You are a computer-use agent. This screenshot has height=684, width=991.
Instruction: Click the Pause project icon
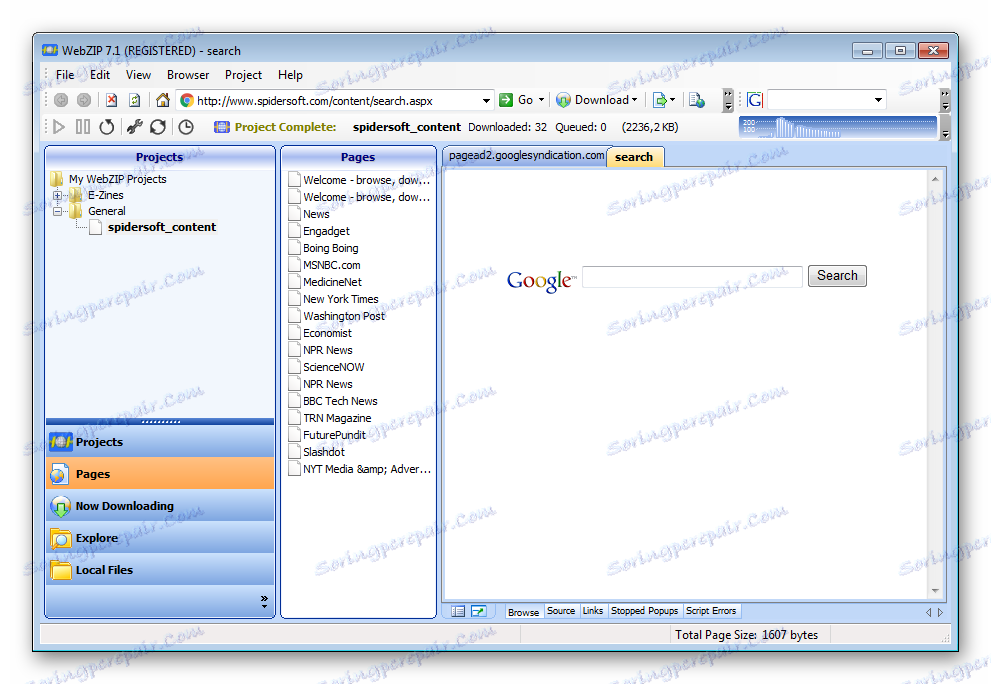pyautogui.click(x=83, y=127)
